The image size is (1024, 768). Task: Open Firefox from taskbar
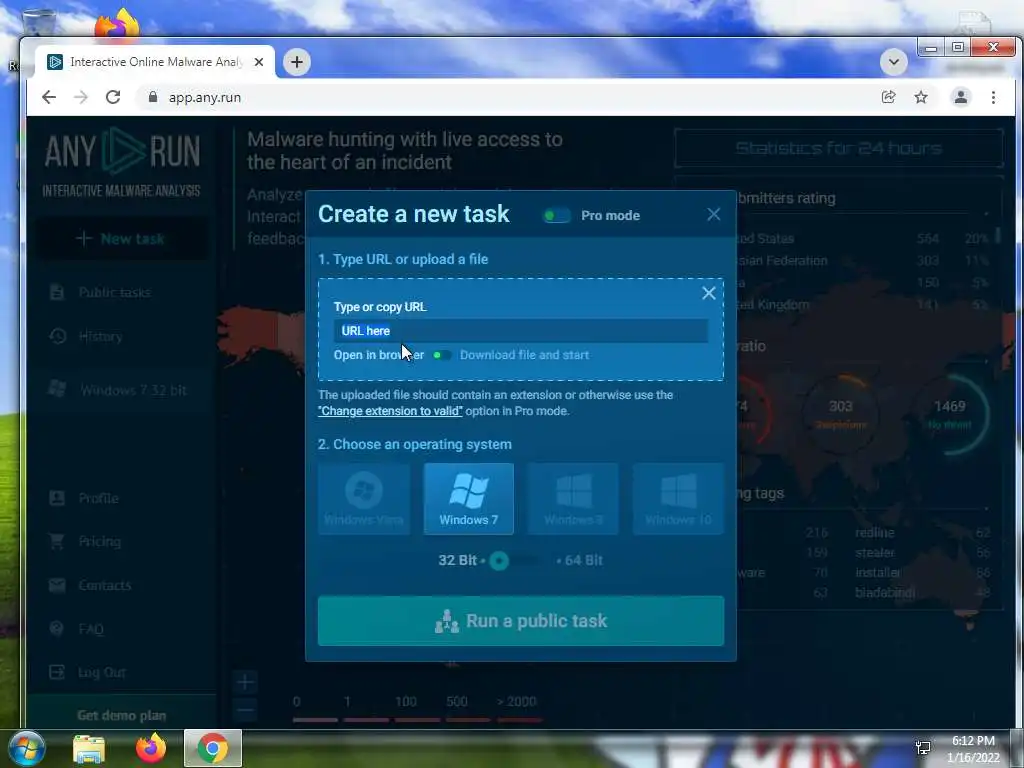pos(151,748)
